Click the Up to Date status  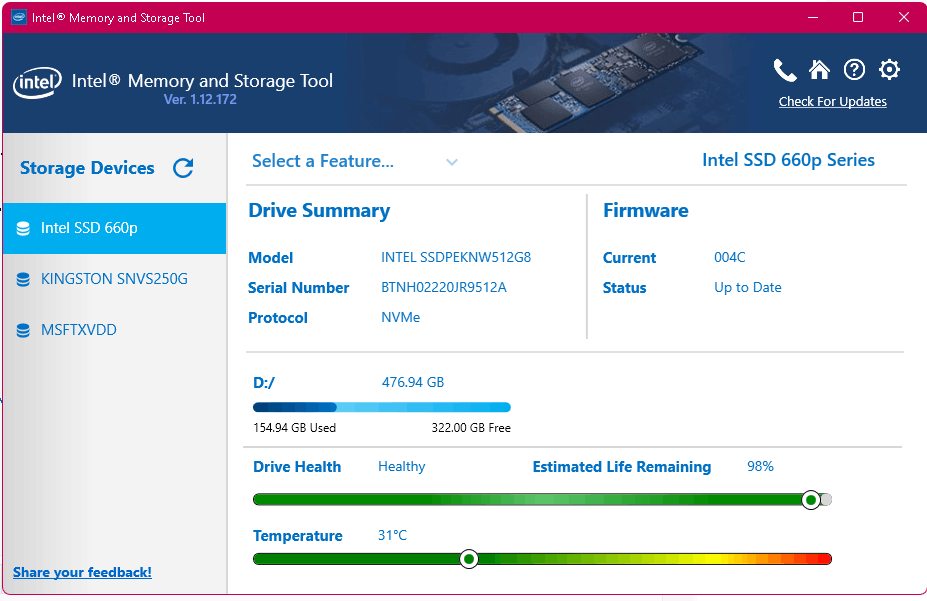[748, 288]
